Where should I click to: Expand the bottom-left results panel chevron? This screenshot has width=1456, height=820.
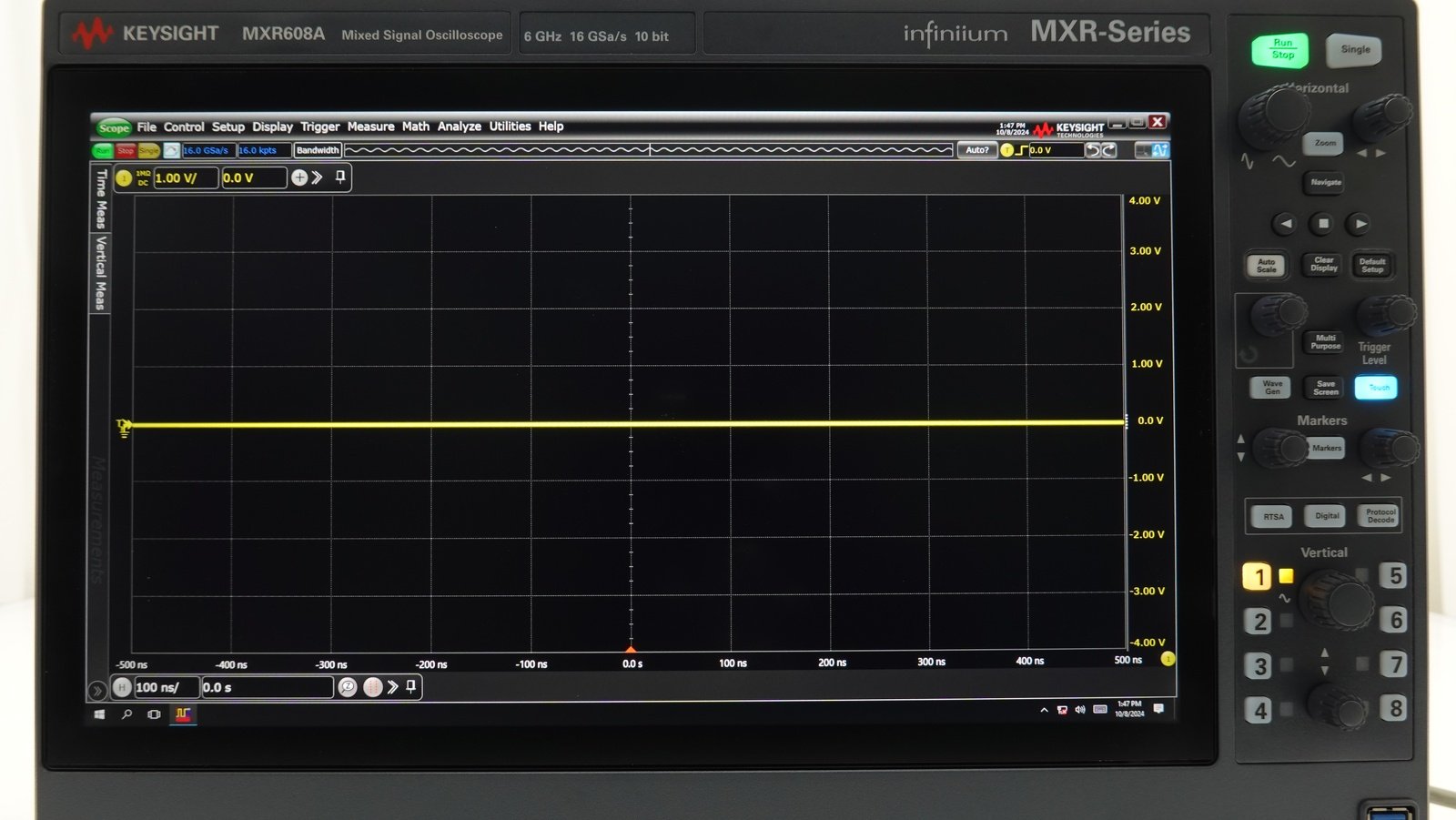pos(96,691)
